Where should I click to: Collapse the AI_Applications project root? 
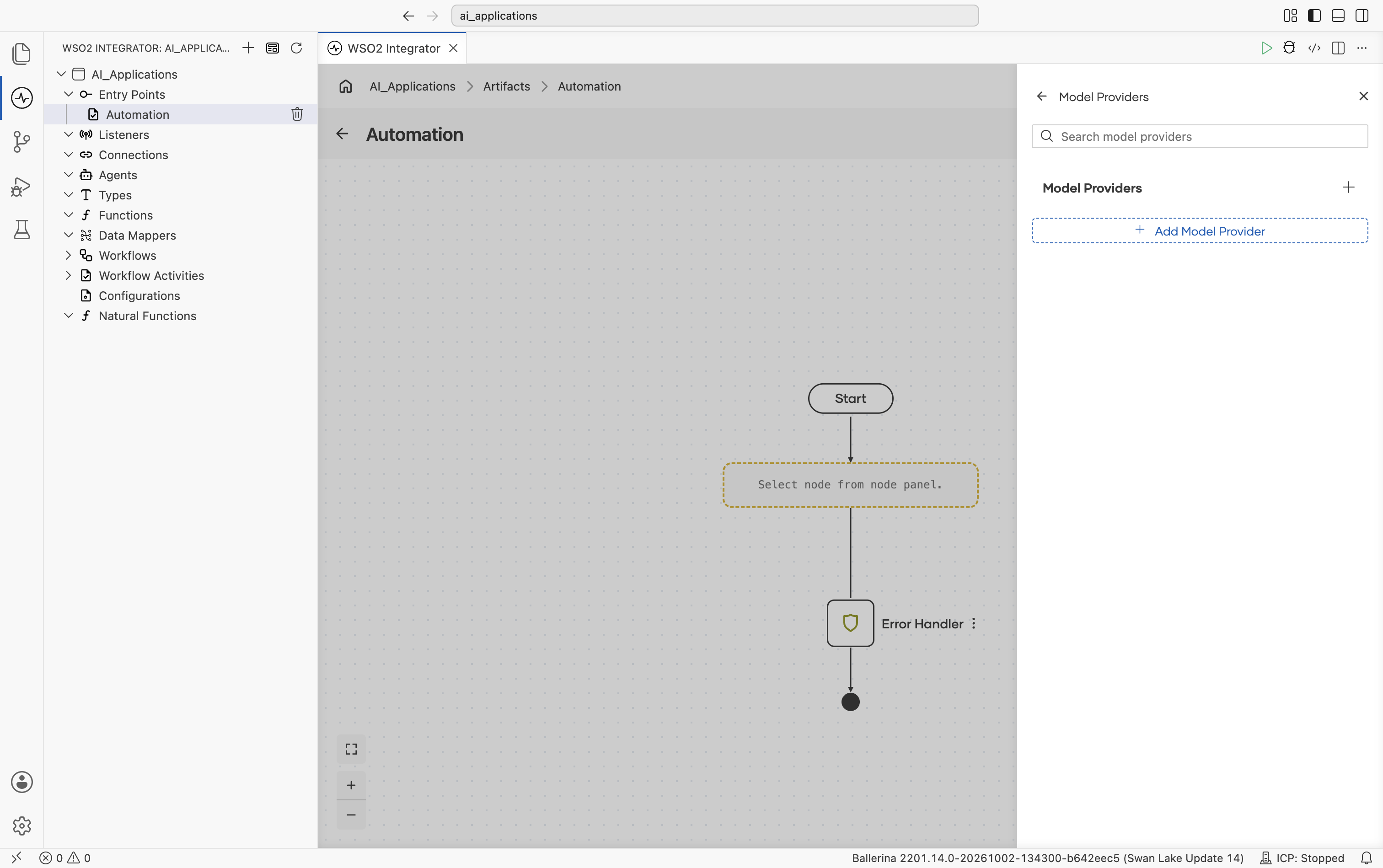click(61, 74)
